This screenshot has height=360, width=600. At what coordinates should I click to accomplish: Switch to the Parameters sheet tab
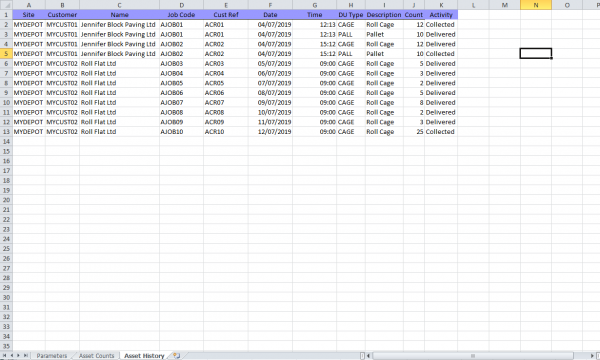(x=52, y=356)
